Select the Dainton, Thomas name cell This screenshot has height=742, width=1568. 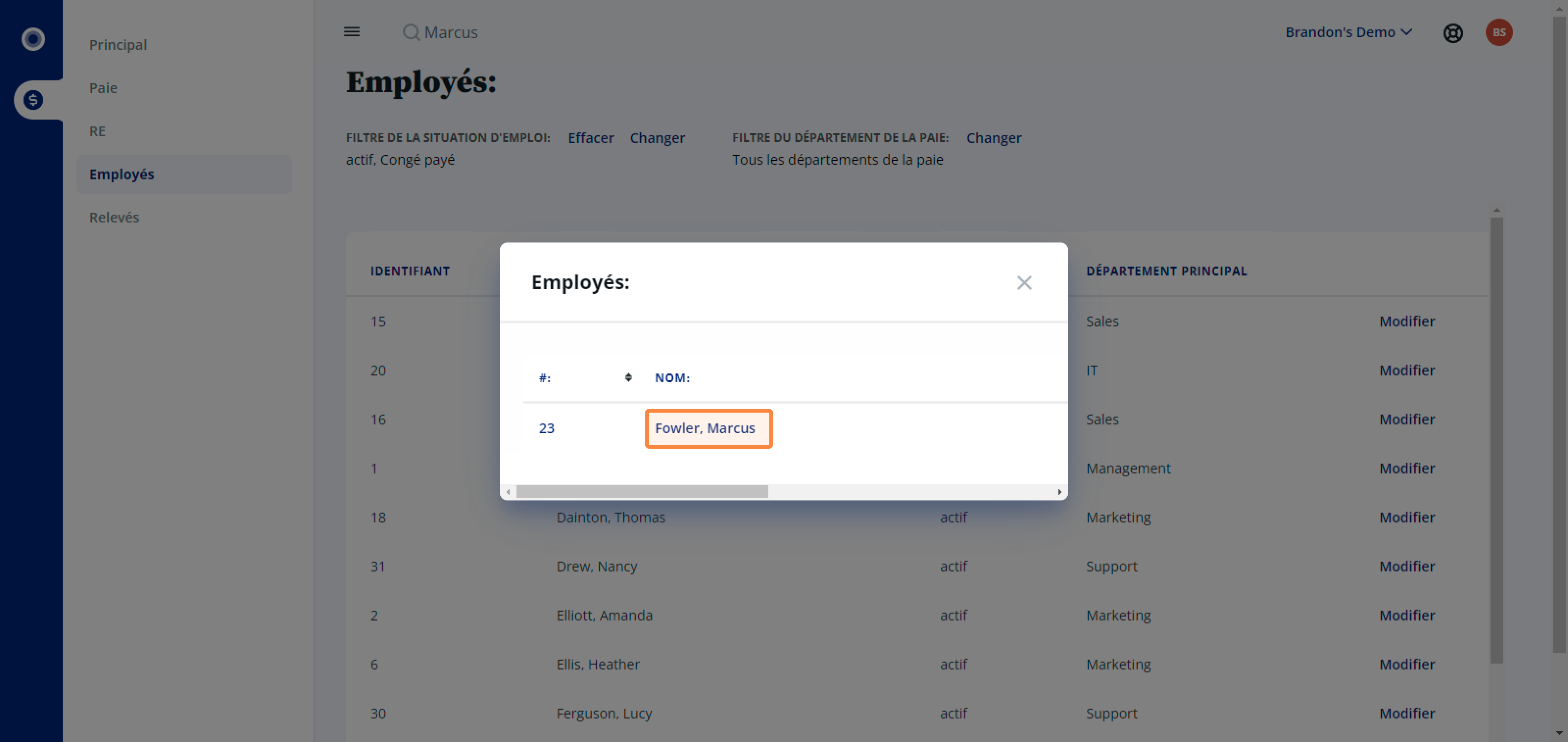click(611, 518)
